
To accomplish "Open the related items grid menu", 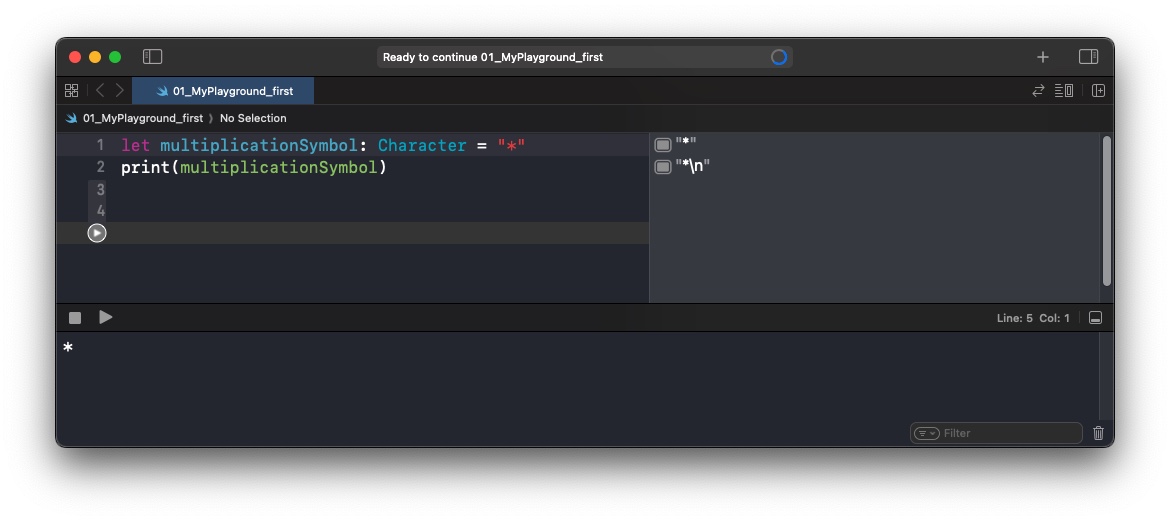I will [x=72, y=90].
